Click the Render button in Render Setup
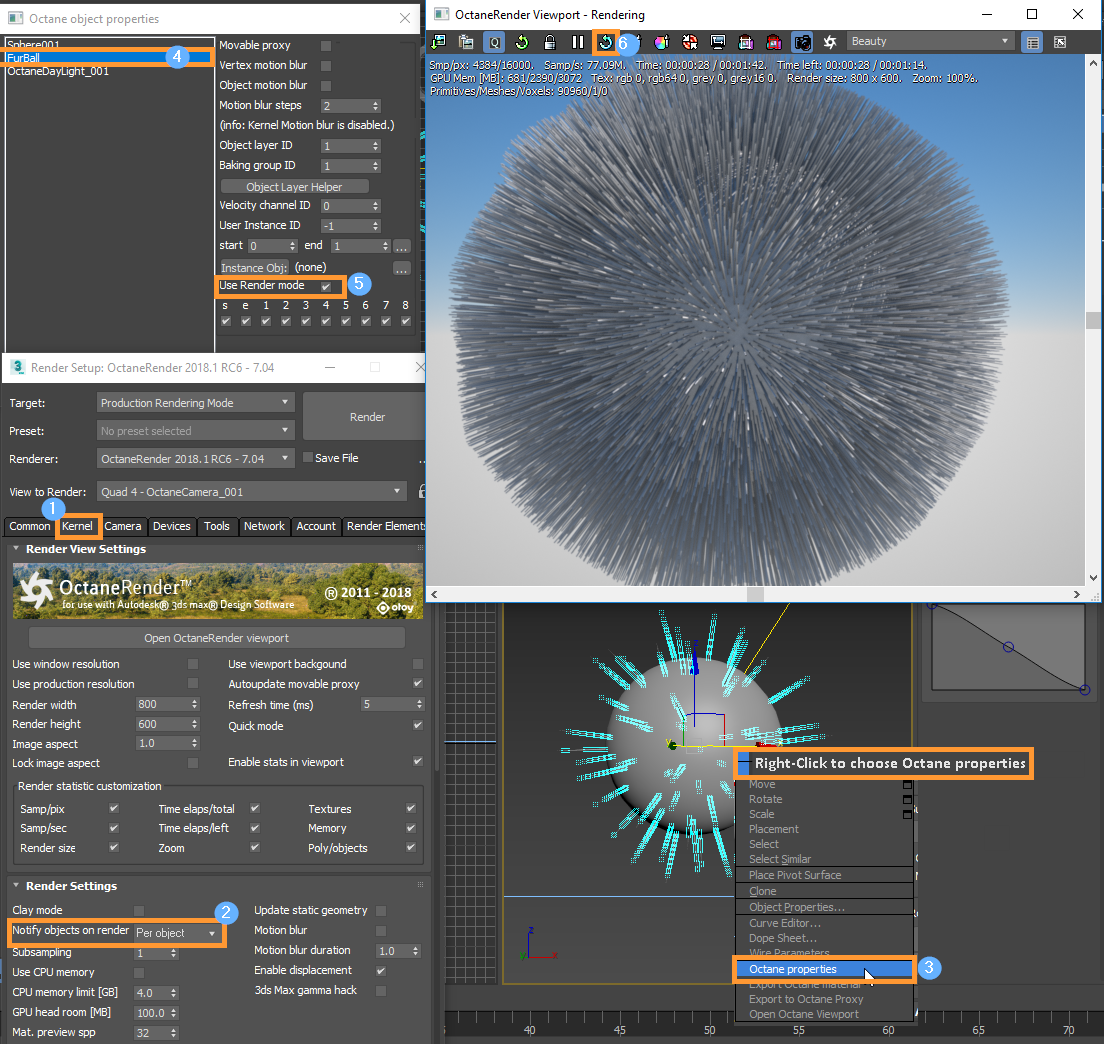 [x=366, y=417]
